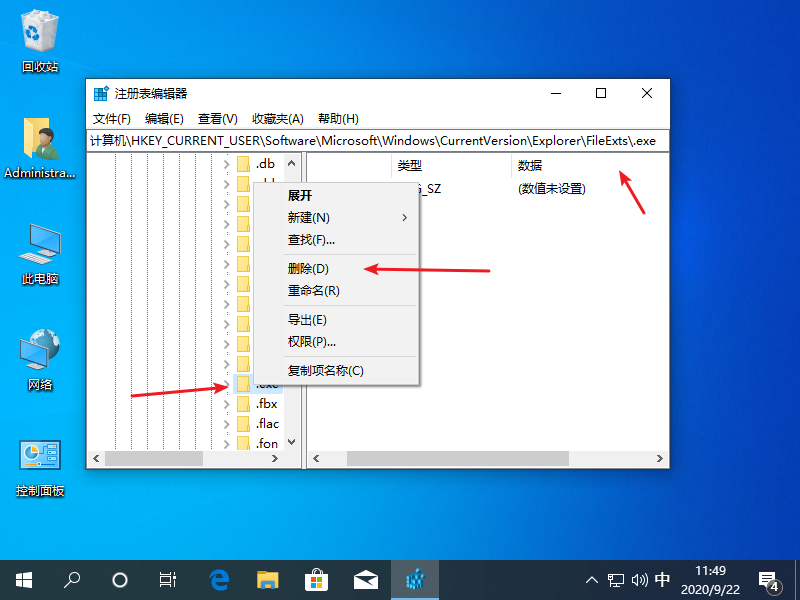Open the Mail app in taskbar
This screenshot has width=800, height=600.
365,579
